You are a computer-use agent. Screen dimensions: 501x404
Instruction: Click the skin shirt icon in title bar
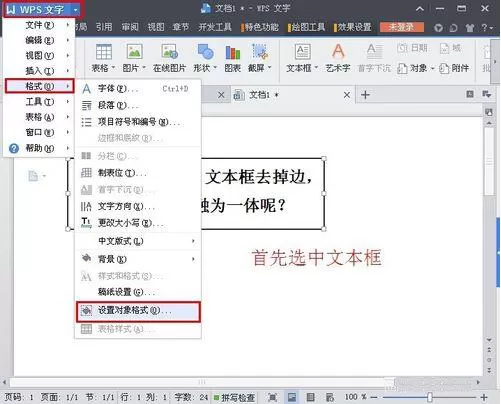tap(470, 28)
